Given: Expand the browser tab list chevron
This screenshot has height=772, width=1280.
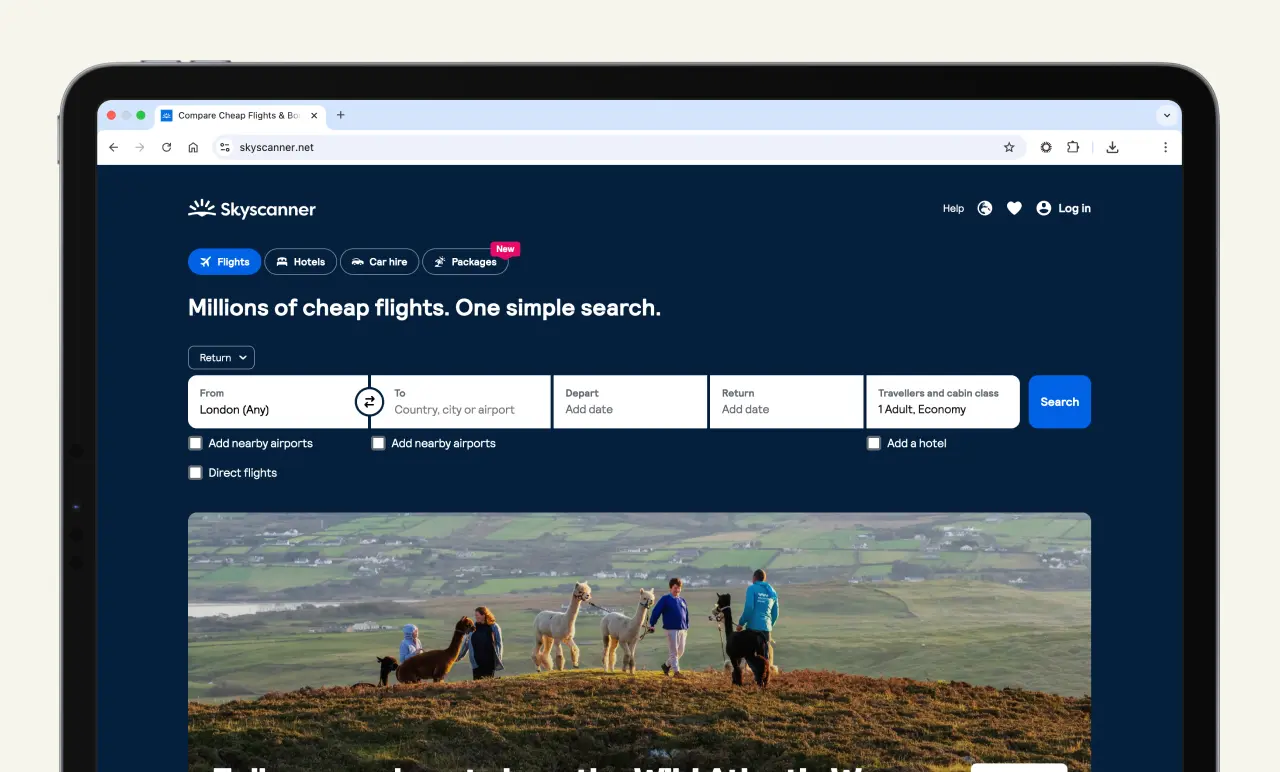Looking at the screenshot, I should point(1166,115).
